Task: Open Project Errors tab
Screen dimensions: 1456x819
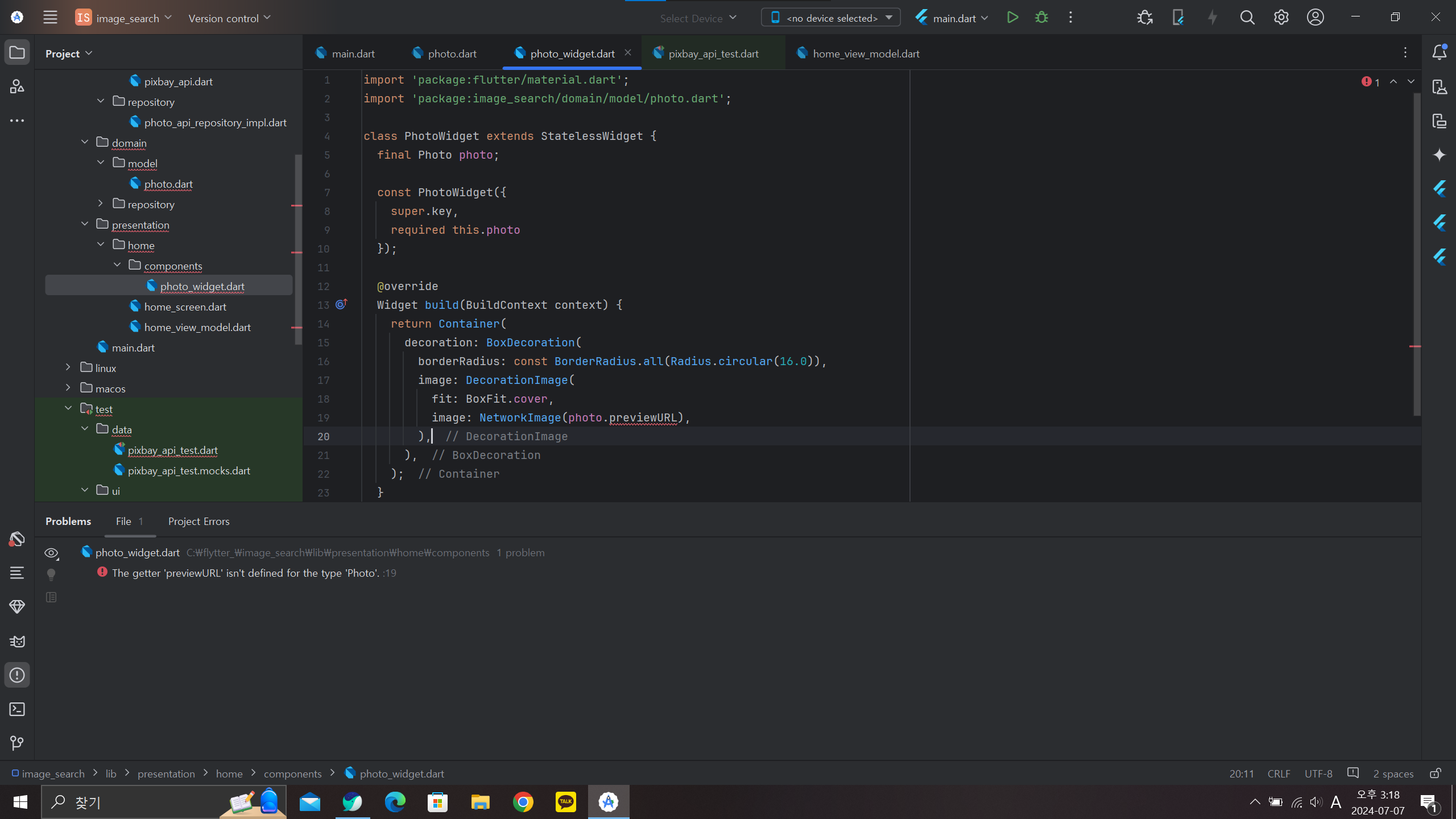Action: 198,521
